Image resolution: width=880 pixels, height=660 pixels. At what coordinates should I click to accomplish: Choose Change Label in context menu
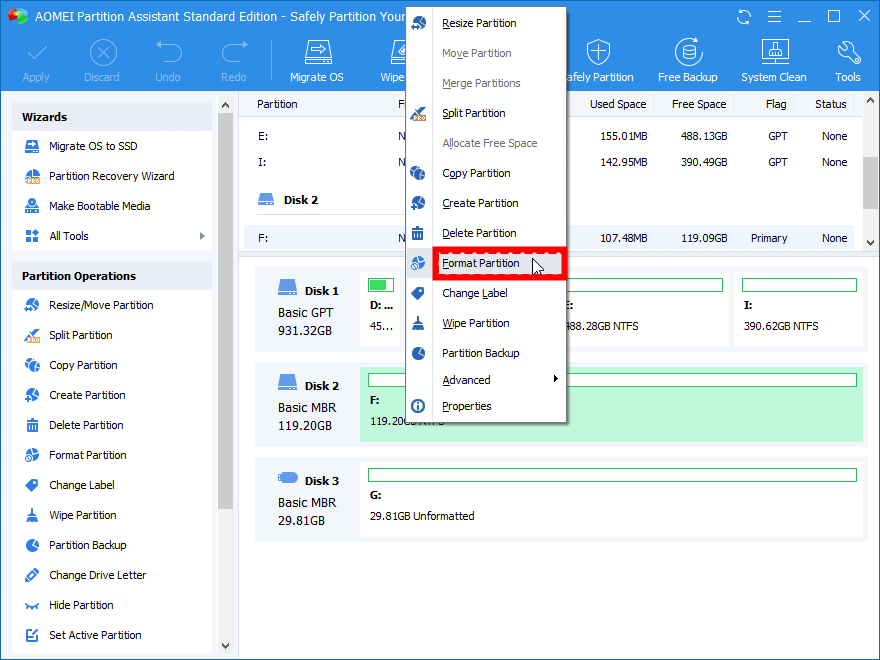[475, 293]
